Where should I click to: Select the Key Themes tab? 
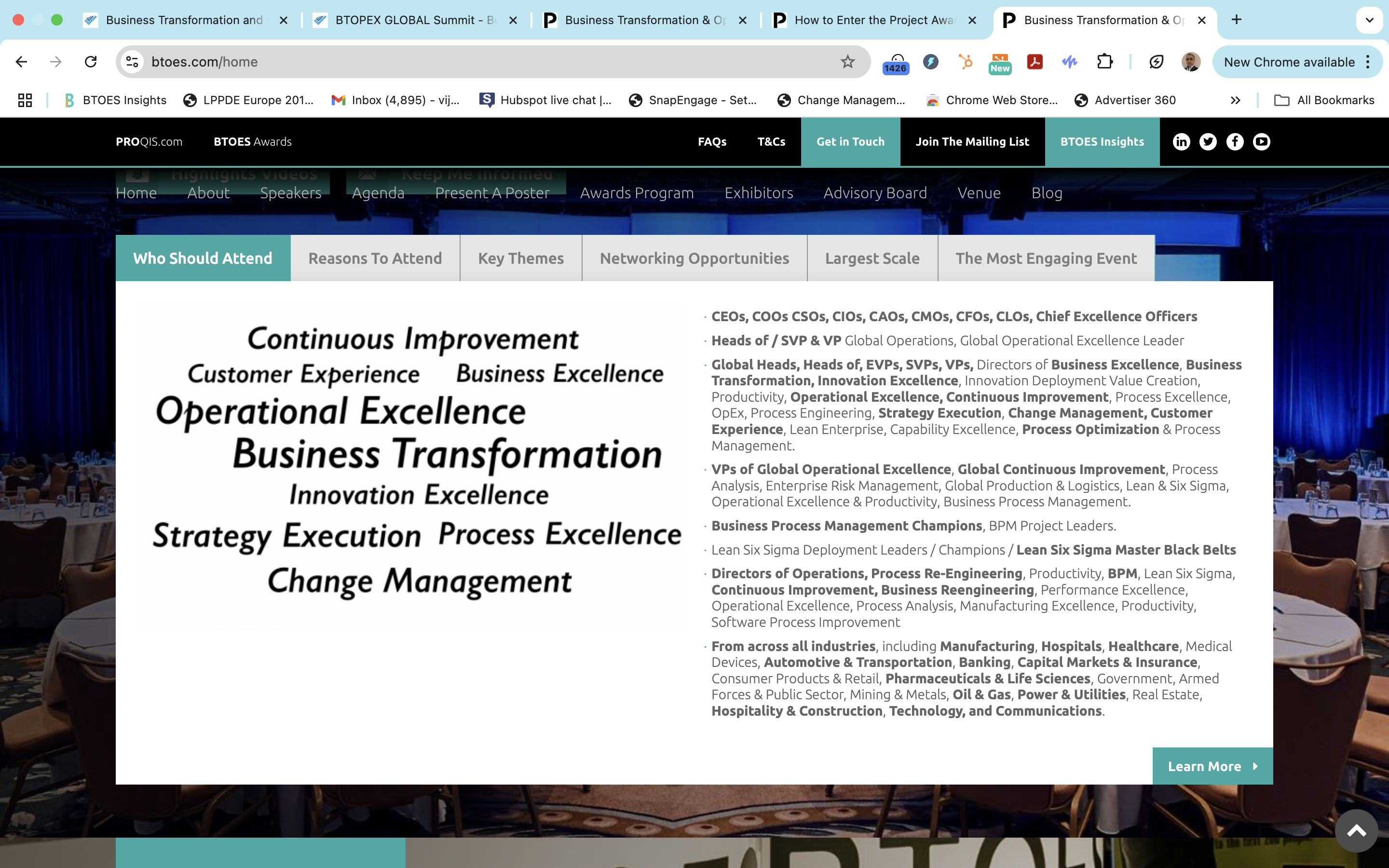pyautogui.click(x=520, y=258)
